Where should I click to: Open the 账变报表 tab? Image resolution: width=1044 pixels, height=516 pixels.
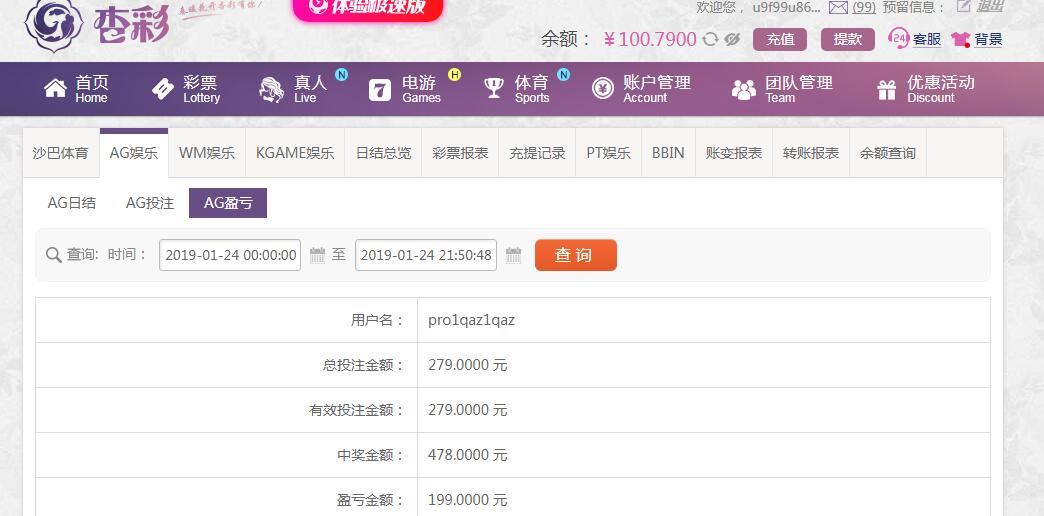[734, 153]
